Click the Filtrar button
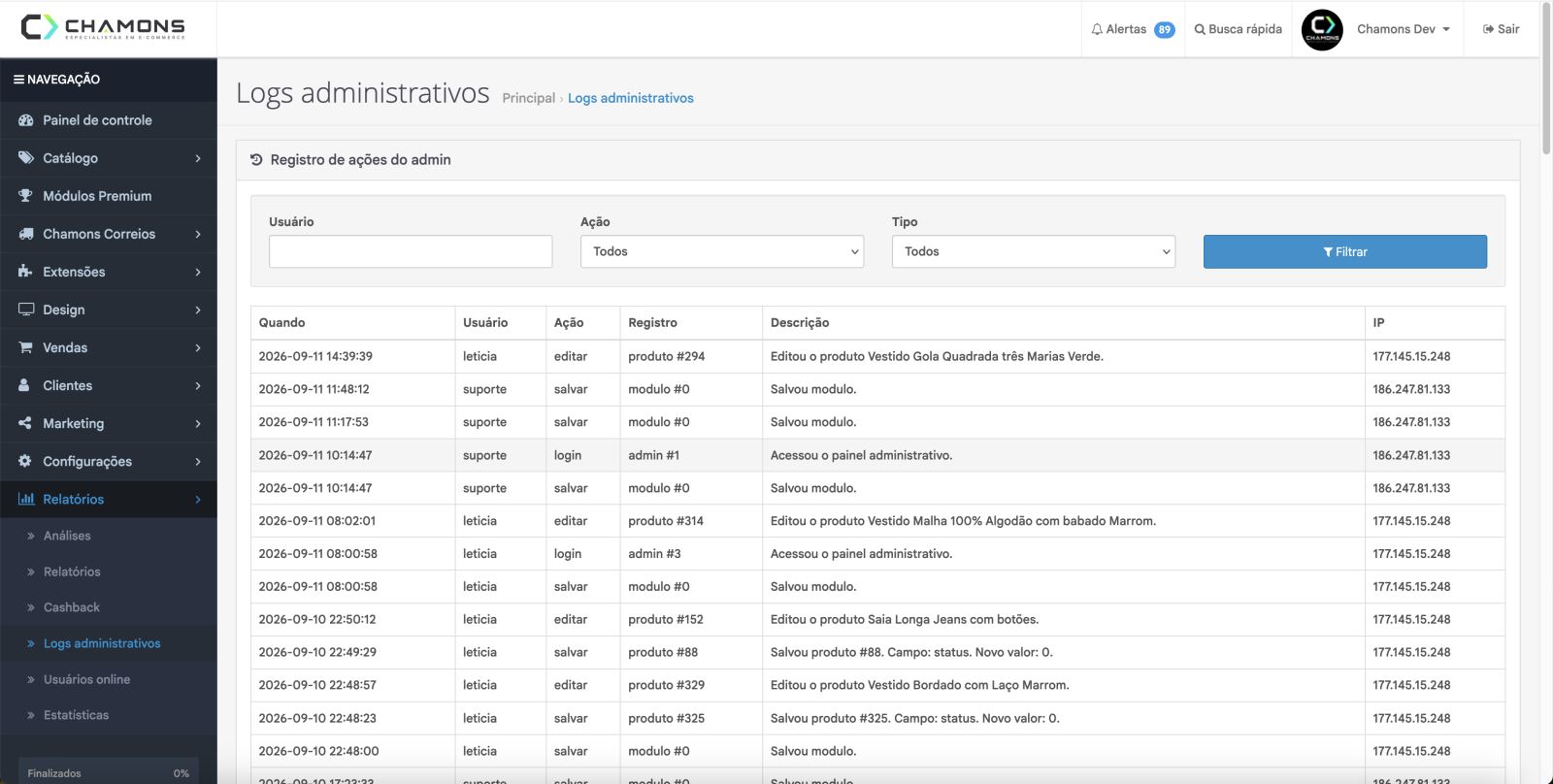 pos(1345,251)
